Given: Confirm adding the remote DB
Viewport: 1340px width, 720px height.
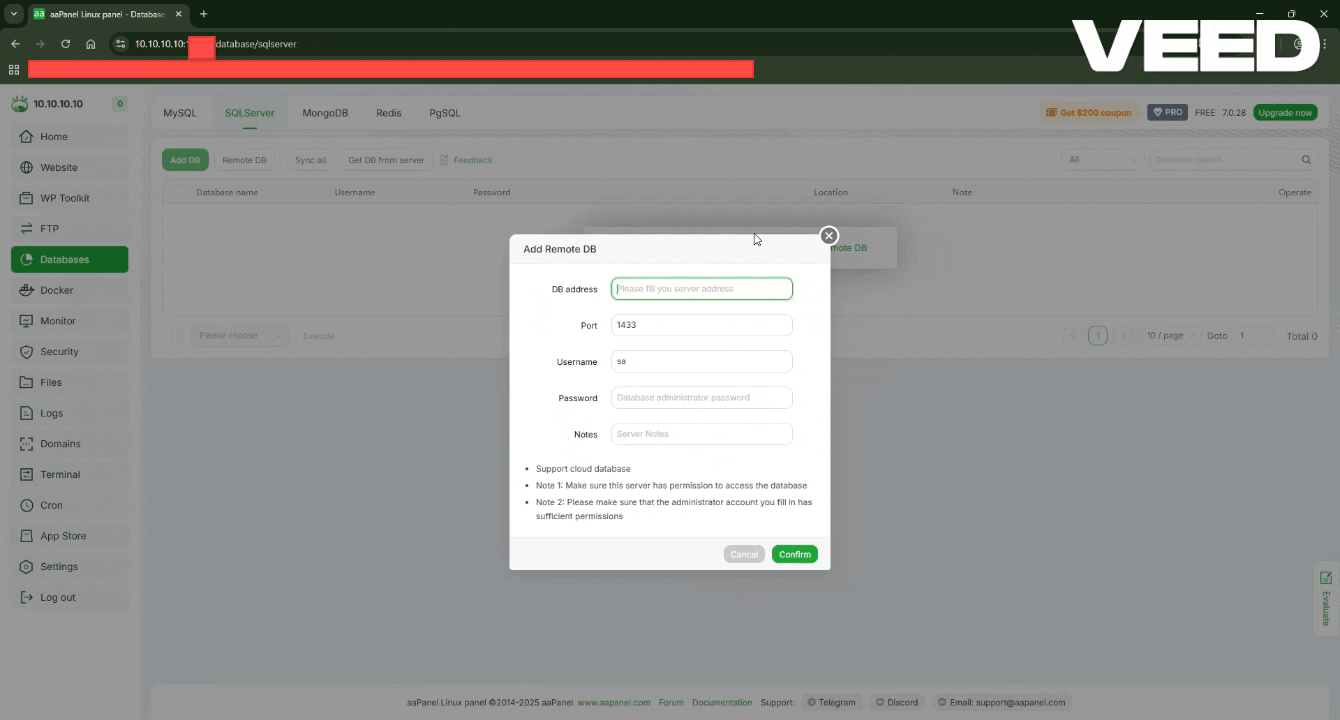Looking at the screenshot, I should pyautogui.click(x=795, y=554).
